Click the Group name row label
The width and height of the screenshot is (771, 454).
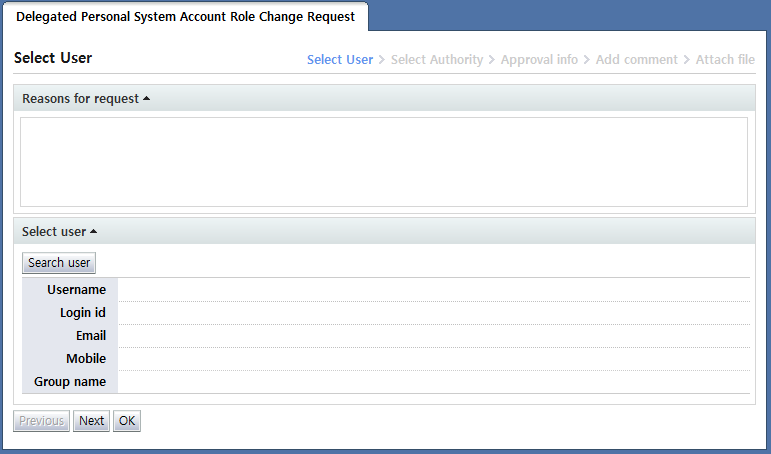point(70,382)
